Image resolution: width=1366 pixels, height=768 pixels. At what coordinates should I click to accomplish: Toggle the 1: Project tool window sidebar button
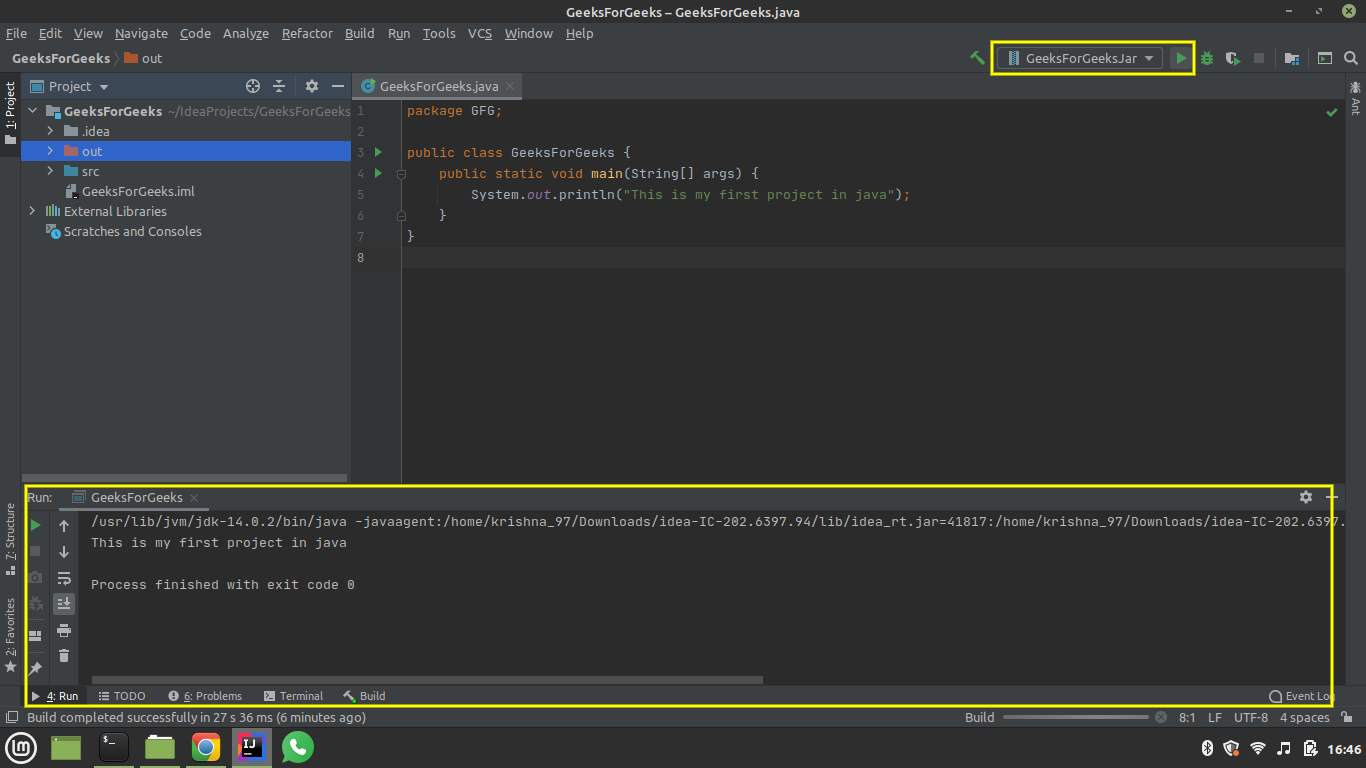pyautogui.click(x=10, y=112)
